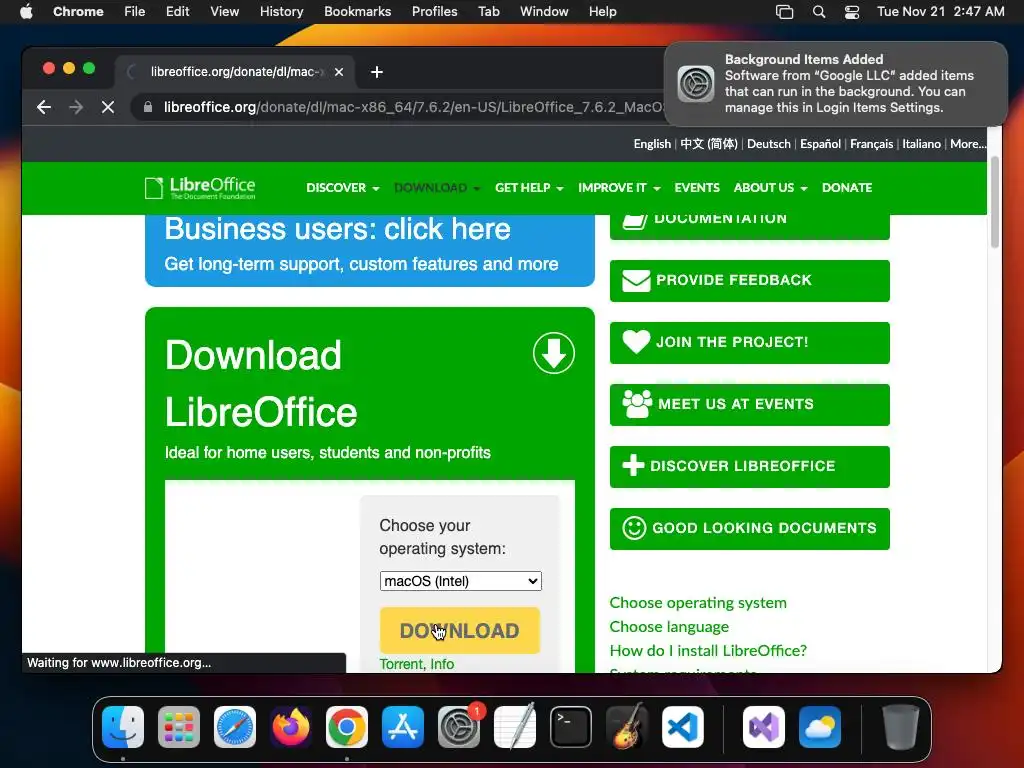Expand the Discover navigation dropdown
Viewport: 1024px width, 768px height.
coord(342,188)
